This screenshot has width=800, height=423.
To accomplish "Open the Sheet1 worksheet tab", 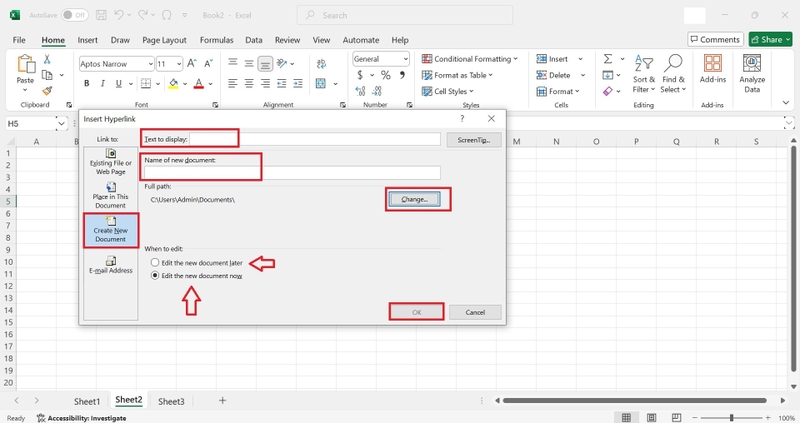I will coord(87,401).
